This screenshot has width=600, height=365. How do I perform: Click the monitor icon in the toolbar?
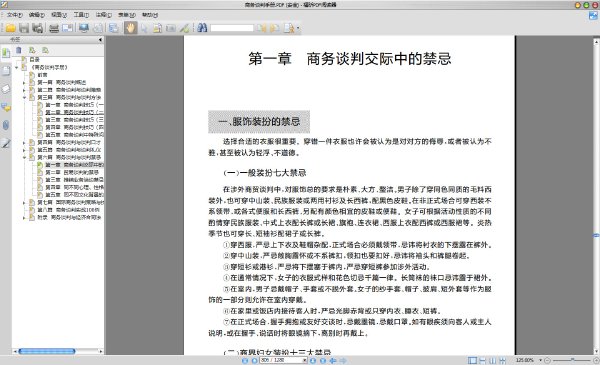coord(84,28)
